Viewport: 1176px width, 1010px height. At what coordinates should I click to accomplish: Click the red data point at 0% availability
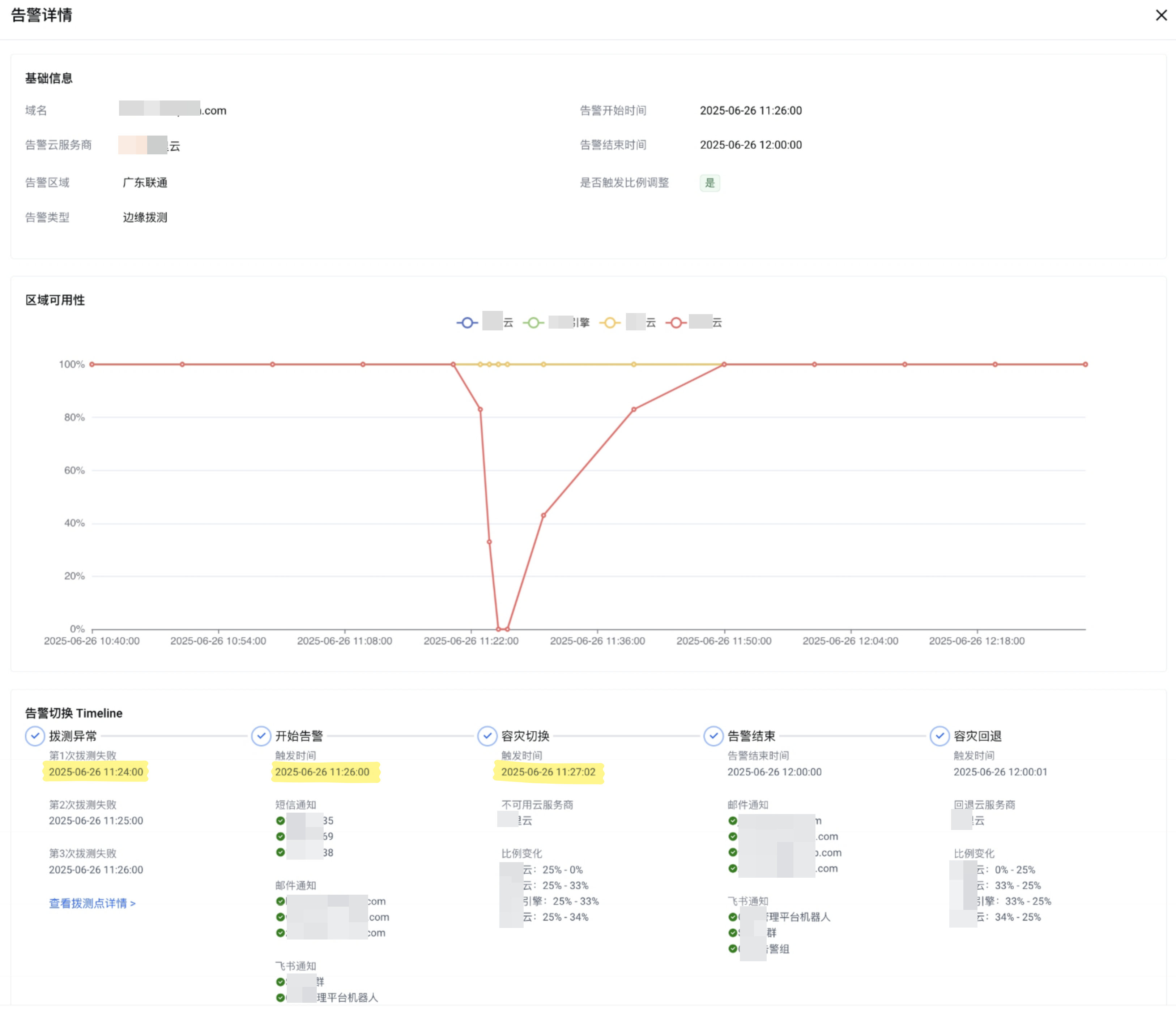(x=499, y=629)
